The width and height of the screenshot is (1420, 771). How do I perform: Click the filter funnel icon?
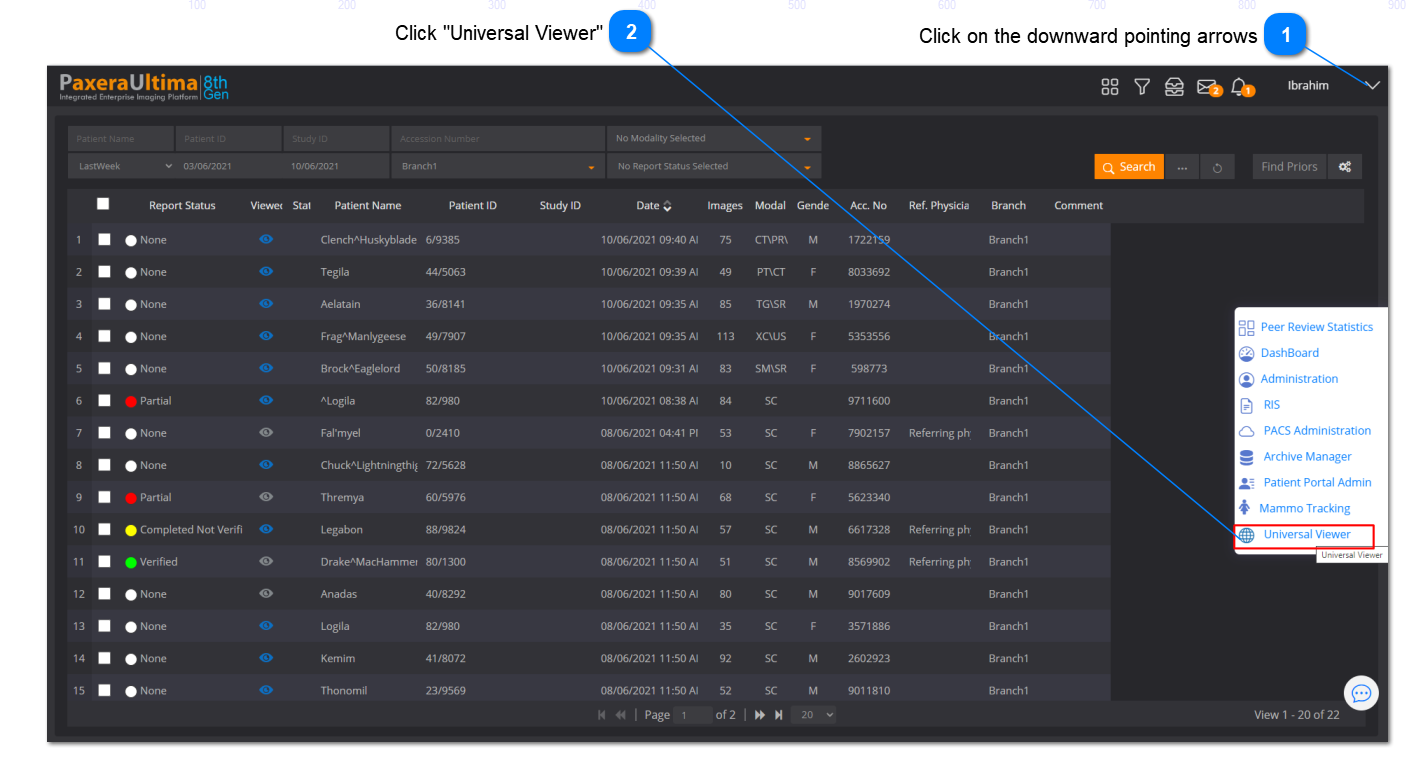[x=1141, y=87]
